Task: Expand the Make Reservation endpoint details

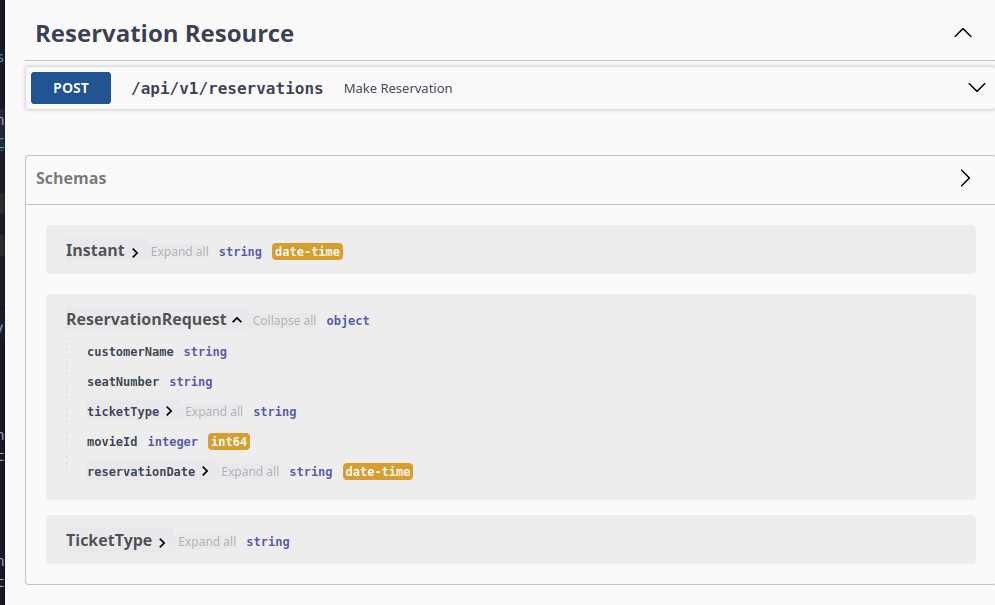Action: click(x=977, y=87)
